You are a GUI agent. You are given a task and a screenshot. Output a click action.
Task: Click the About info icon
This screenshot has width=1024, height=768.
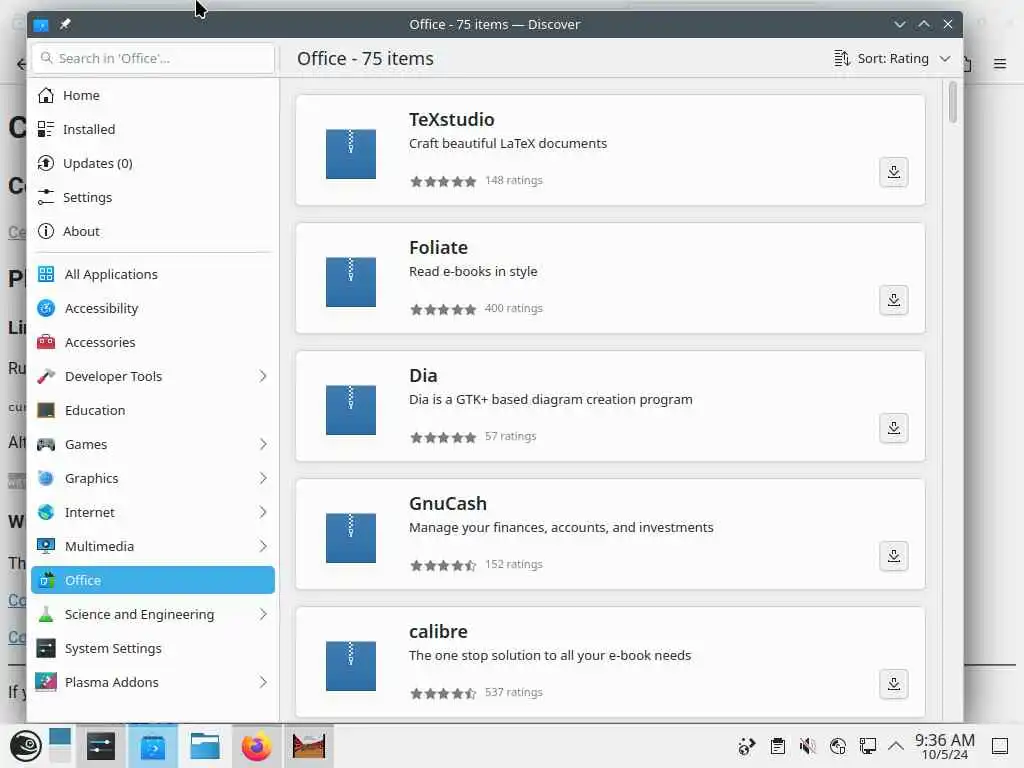point(46,231)
